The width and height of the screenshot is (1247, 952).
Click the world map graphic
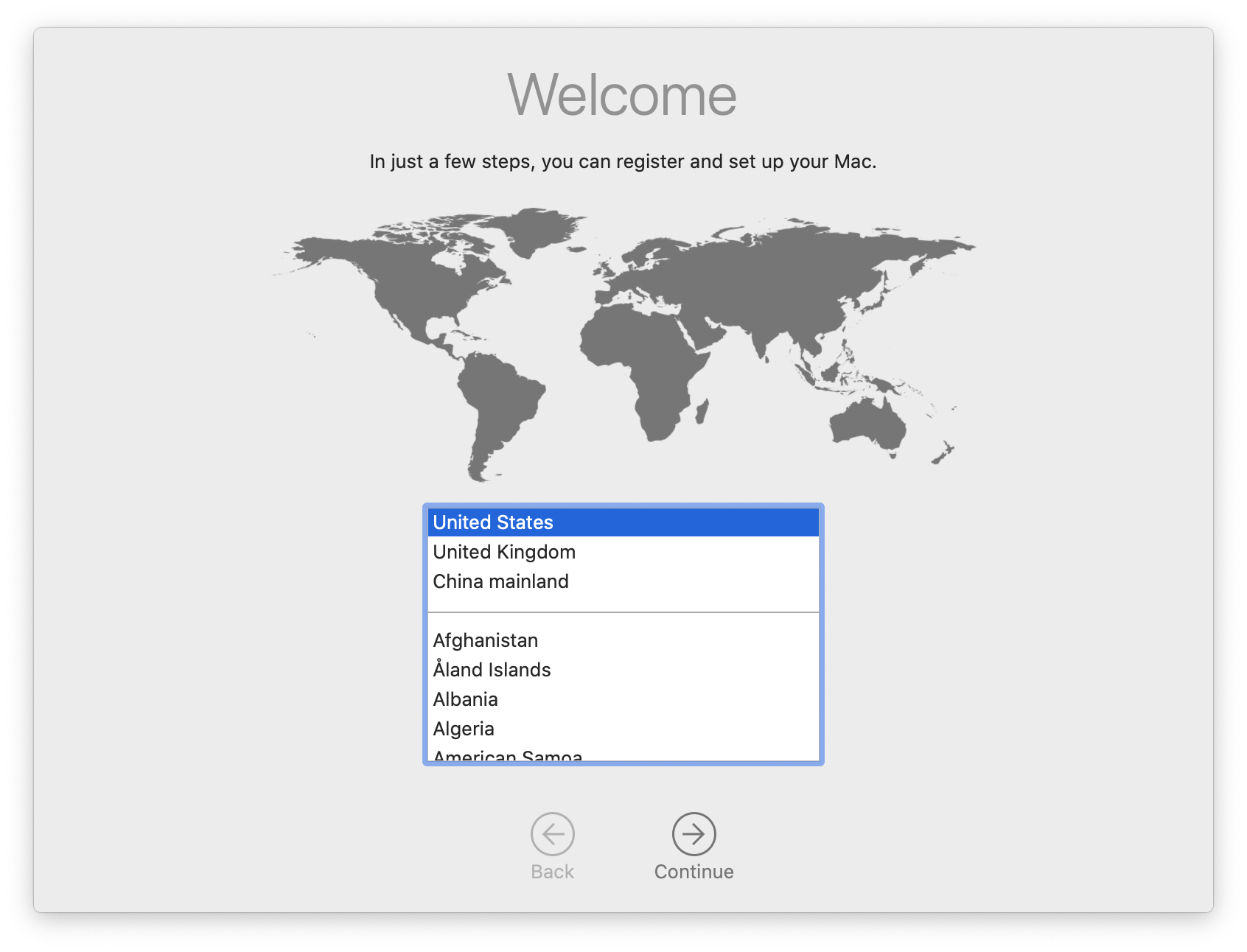(623, 339)
